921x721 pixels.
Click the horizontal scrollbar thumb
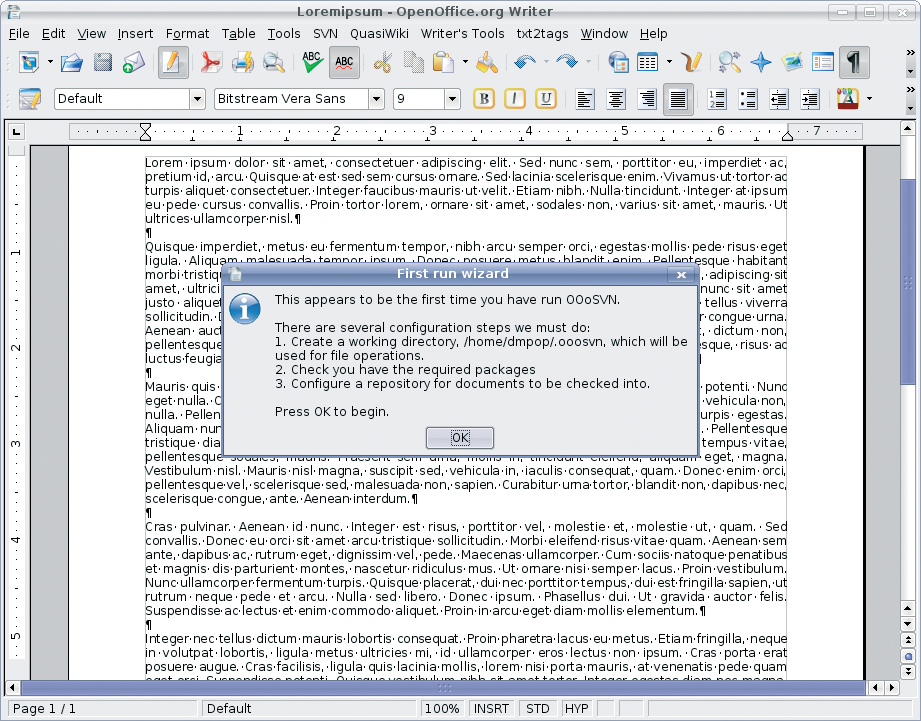tap(444, 687)
